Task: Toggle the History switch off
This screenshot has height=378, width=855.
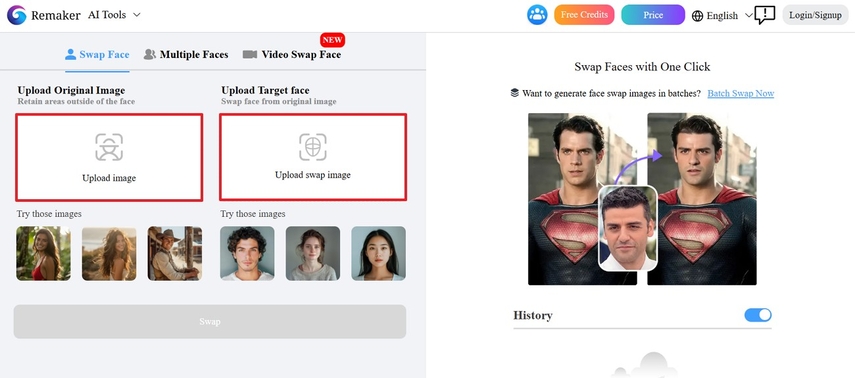Action: [758, 315]
